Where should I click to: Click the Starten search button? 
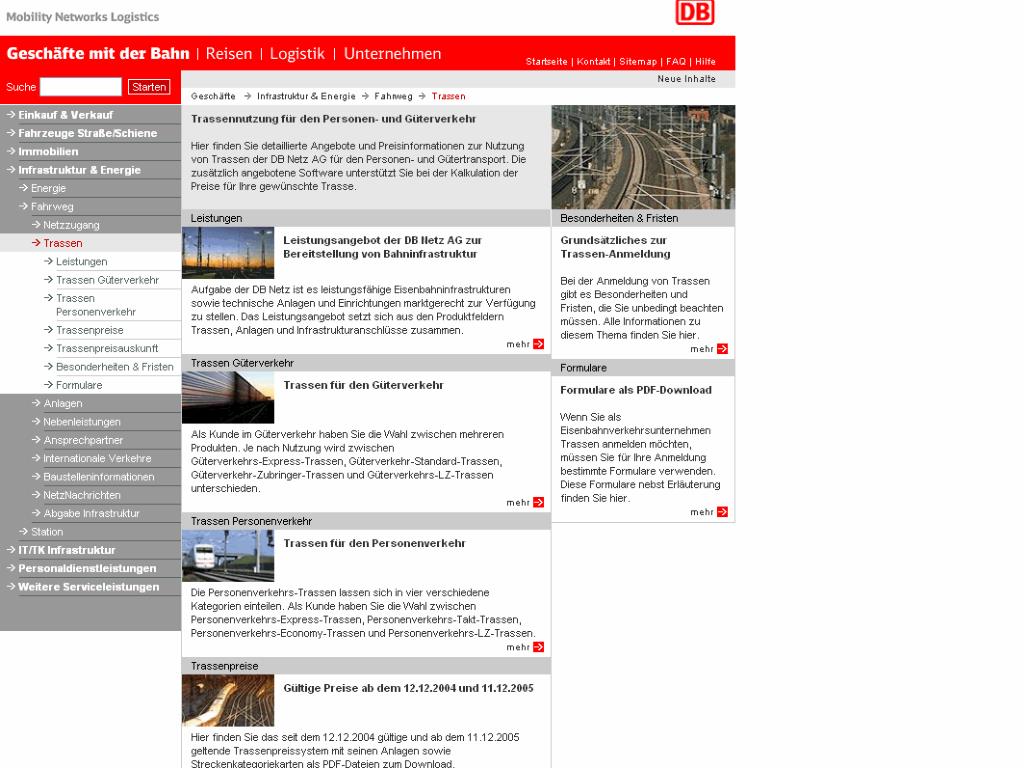pyautogui.click(x=149, y=87)
